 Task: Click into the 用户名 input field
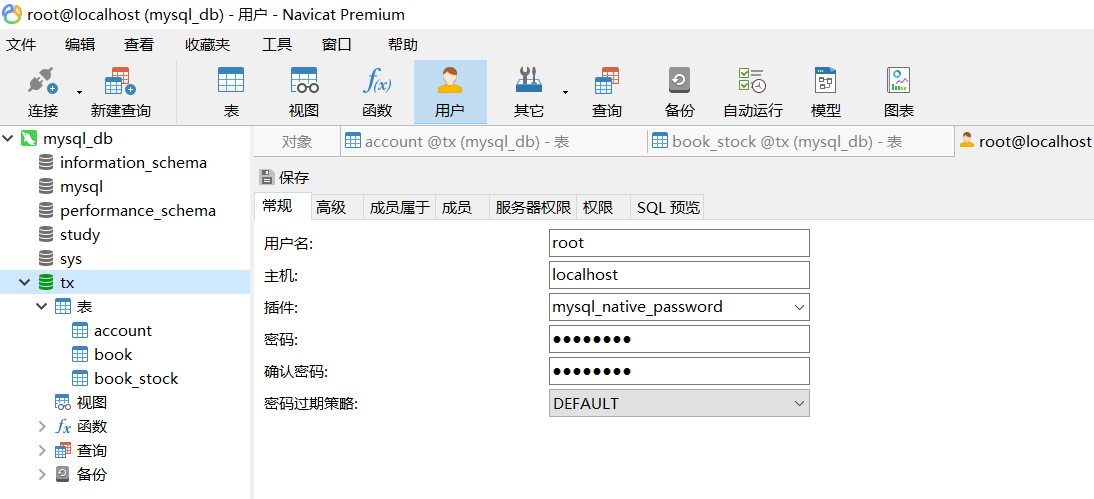(679, 243)
